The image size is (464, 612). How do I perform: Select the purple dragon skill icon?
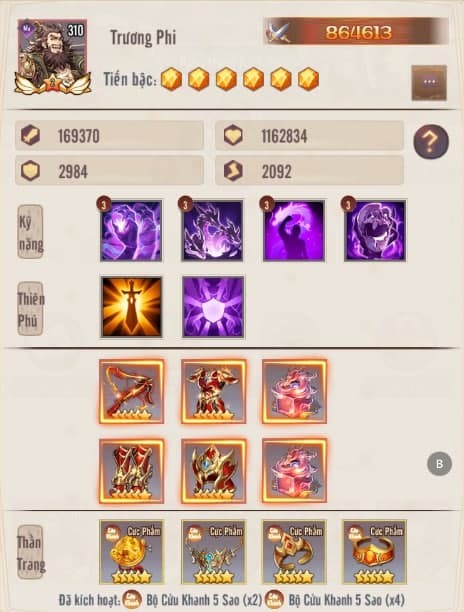(x=213, y=231)
